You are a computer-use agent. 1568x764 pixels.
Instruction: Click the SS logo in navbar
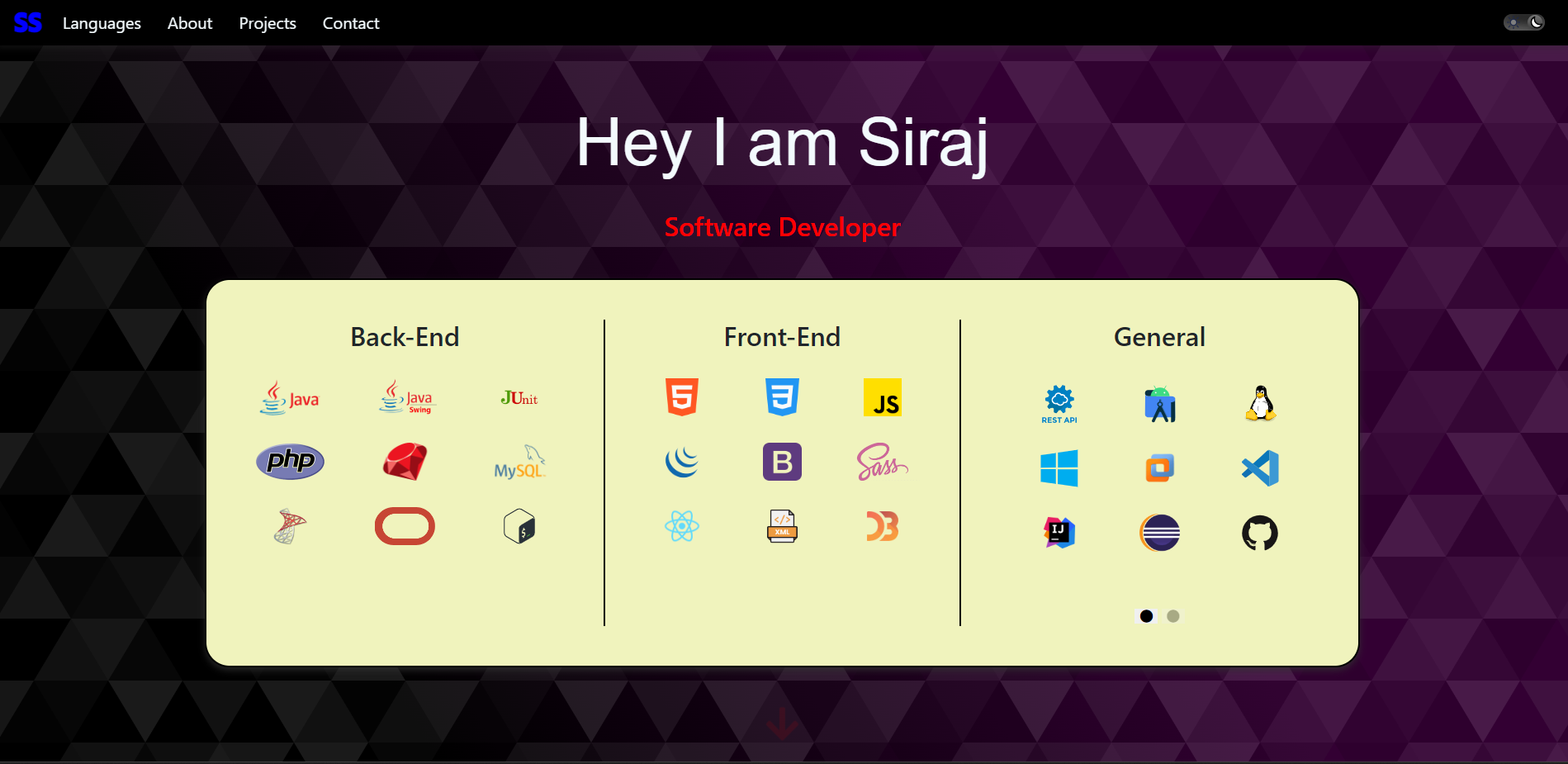pos(28,23)
